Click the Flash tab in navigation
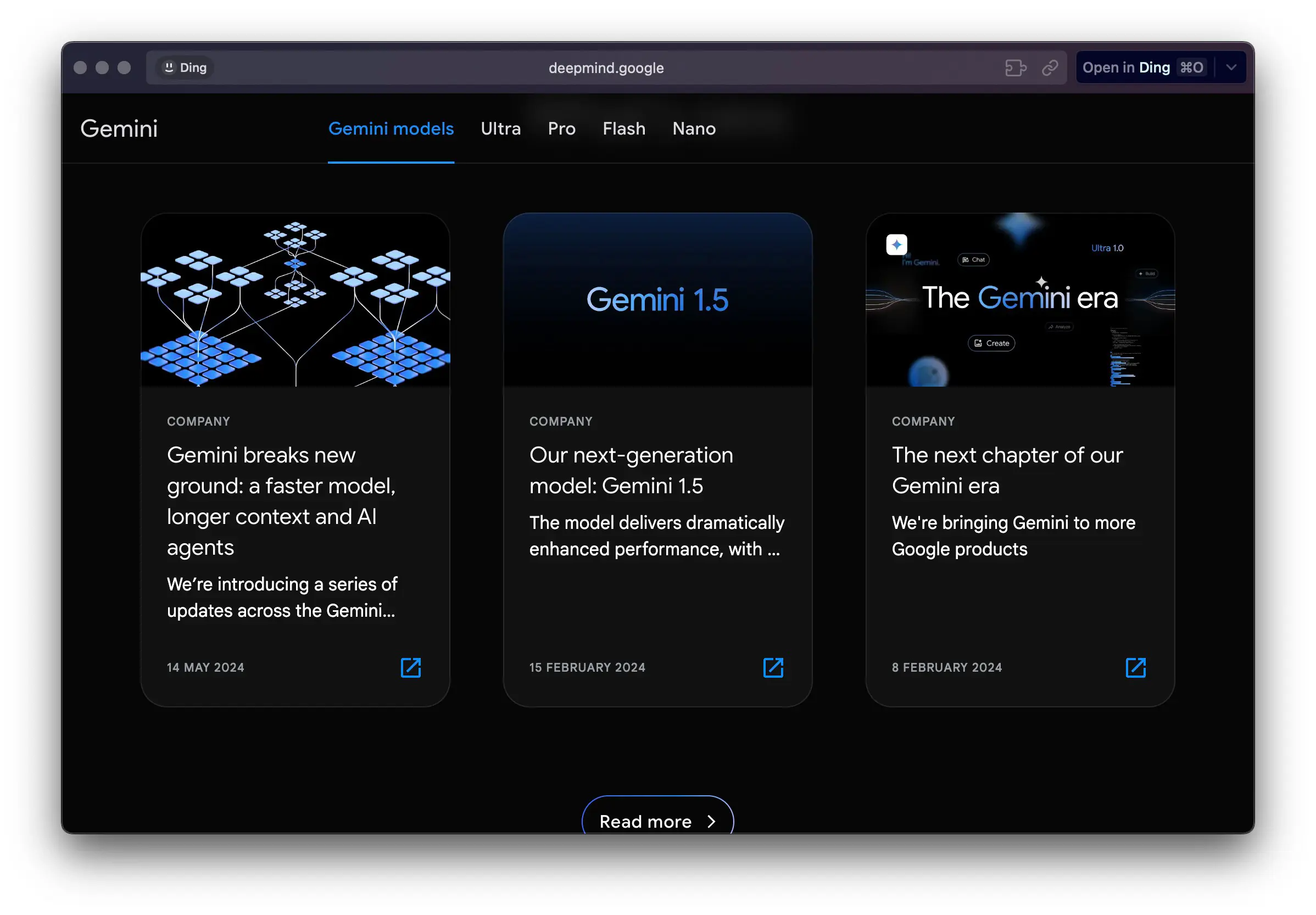This screenshot has height=915, width=1316. pyautogui.click(x=623, y=128)
